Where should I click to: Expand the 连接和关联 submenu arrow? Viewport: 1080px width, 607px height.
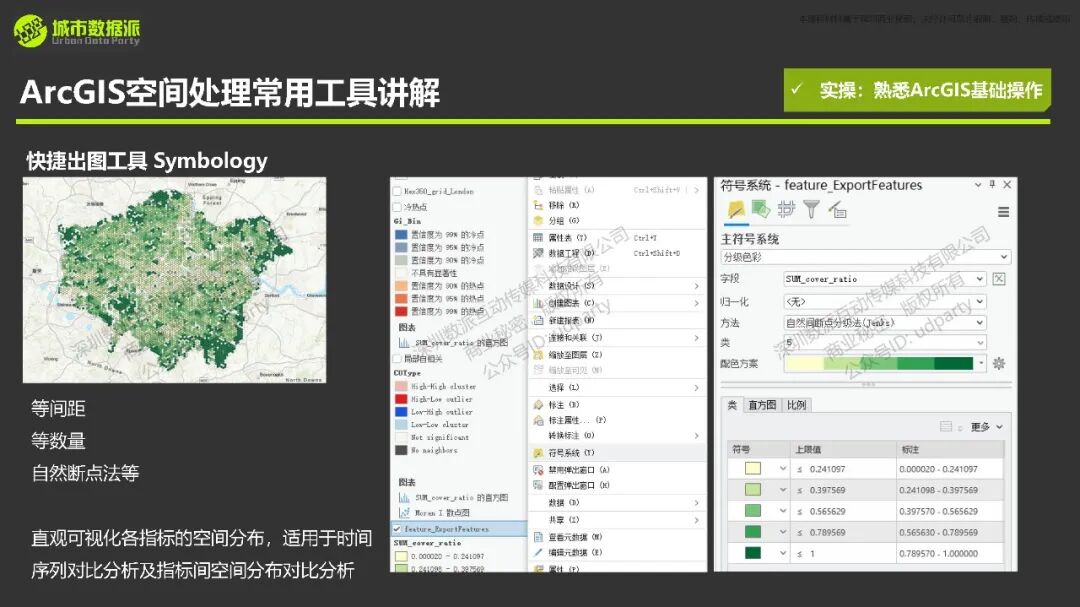pos(696,338)
